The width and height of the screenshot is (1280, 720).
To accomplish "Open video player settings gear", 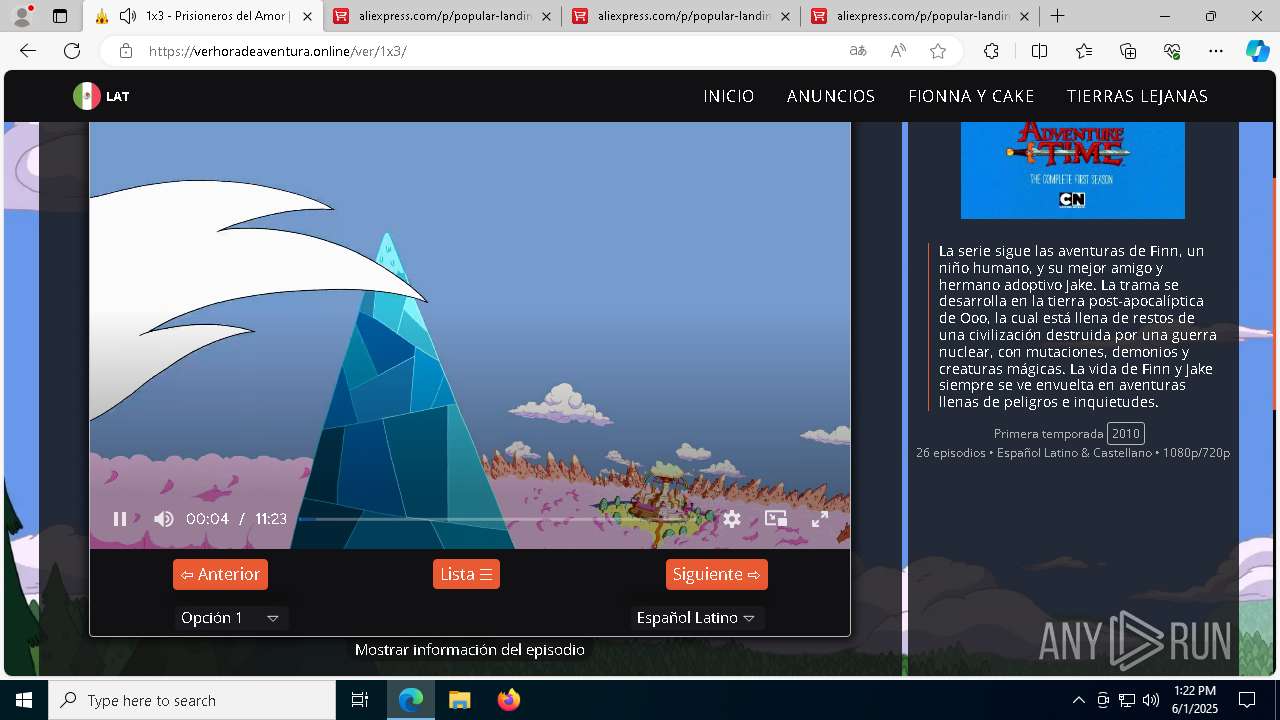I will click(x=732, y=519).
